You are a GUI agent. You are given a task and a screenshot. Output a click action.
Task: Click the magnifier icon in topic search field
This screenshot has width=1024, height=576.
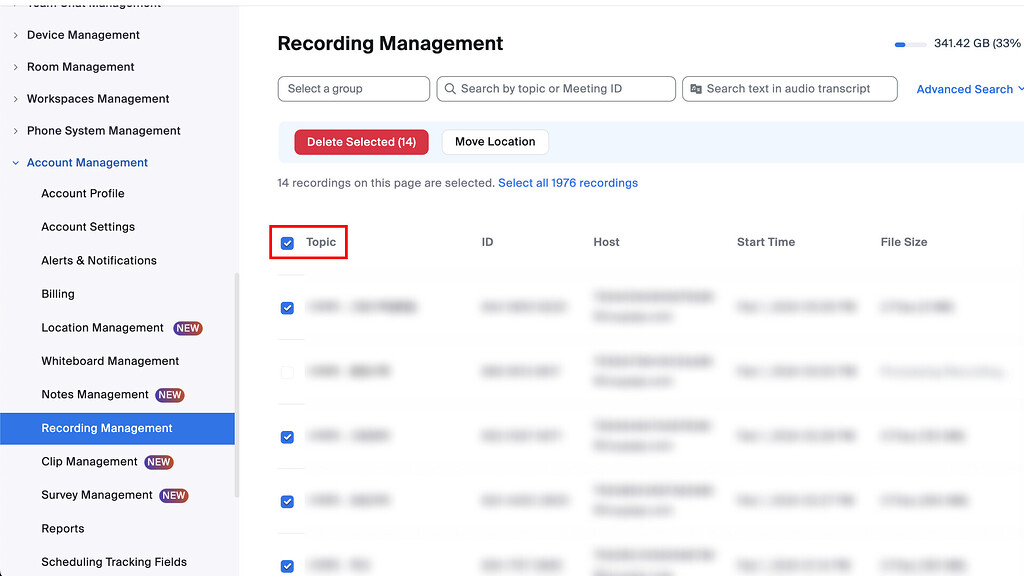click(450, 89)
